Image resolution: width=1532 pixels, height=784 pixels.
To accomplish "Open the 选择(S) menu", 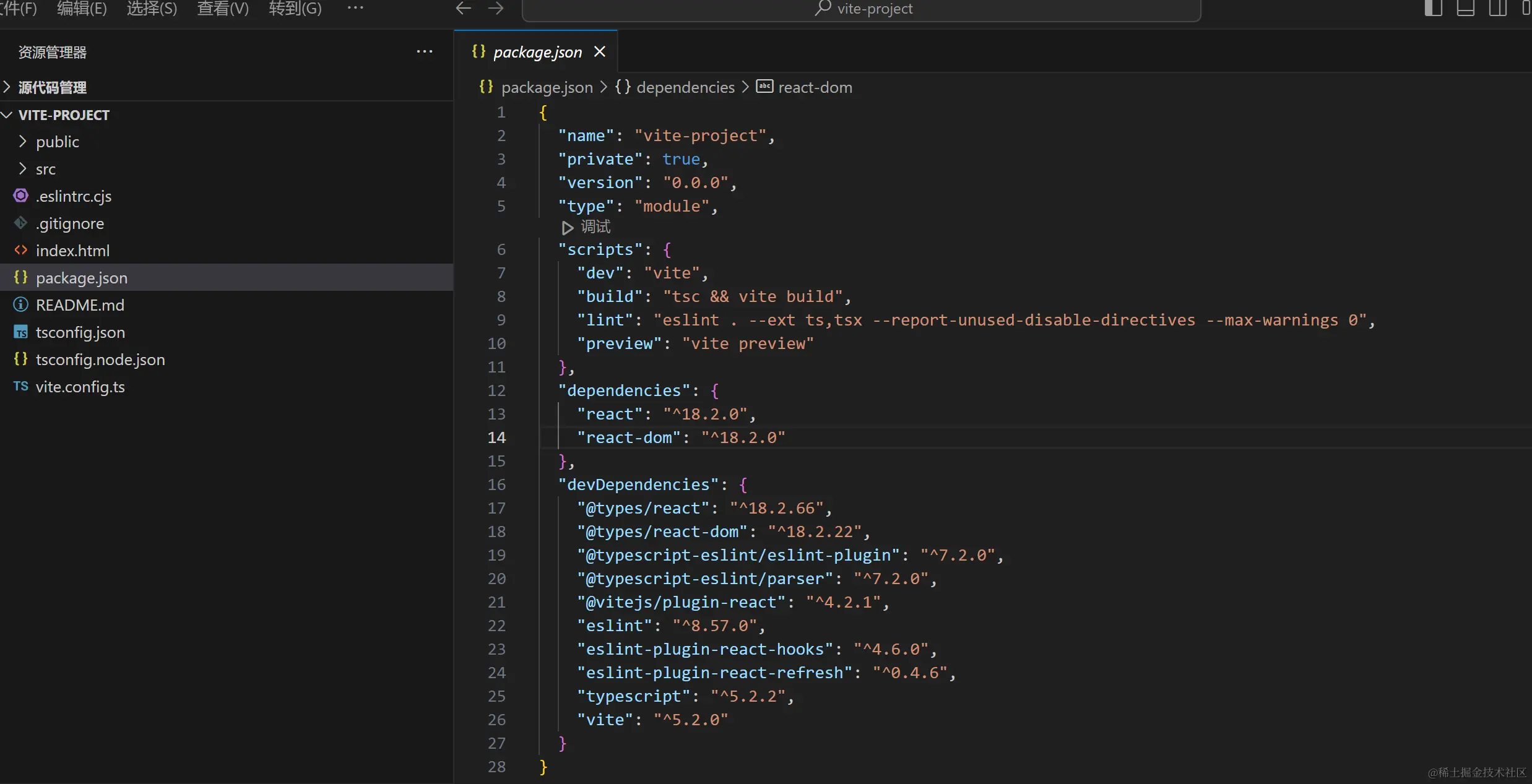I will pyautogui.click(x=152, y=9).
